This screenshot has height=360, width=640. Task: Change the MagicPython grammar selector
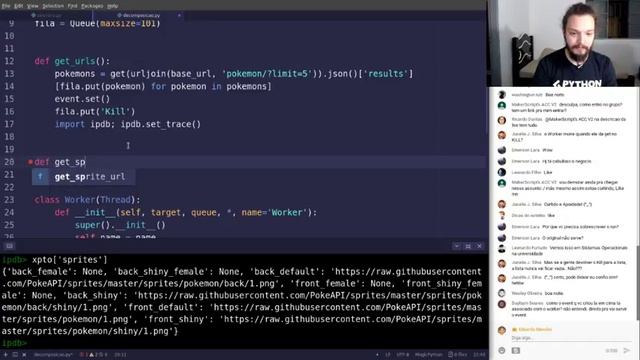(429, 355)
